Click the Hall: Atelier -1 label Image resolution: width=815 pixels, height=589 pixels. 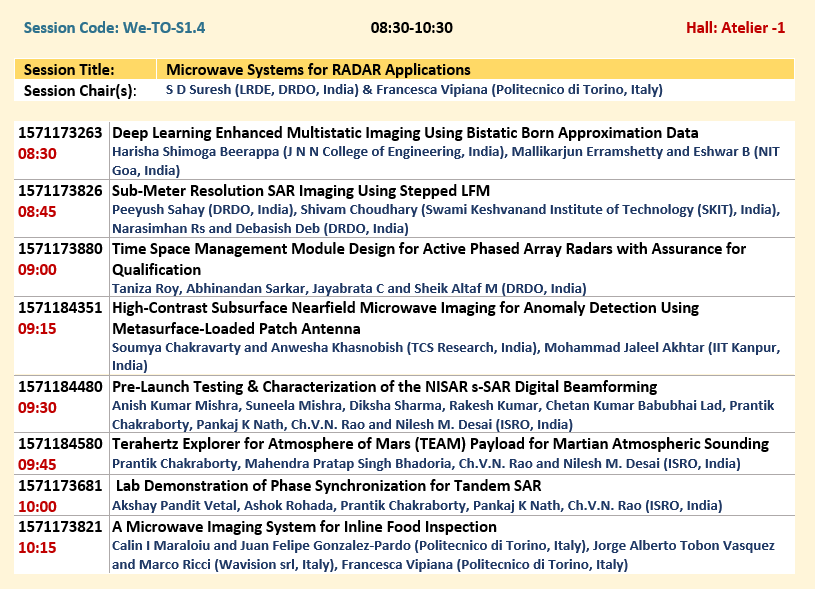(x=735, y=27)
